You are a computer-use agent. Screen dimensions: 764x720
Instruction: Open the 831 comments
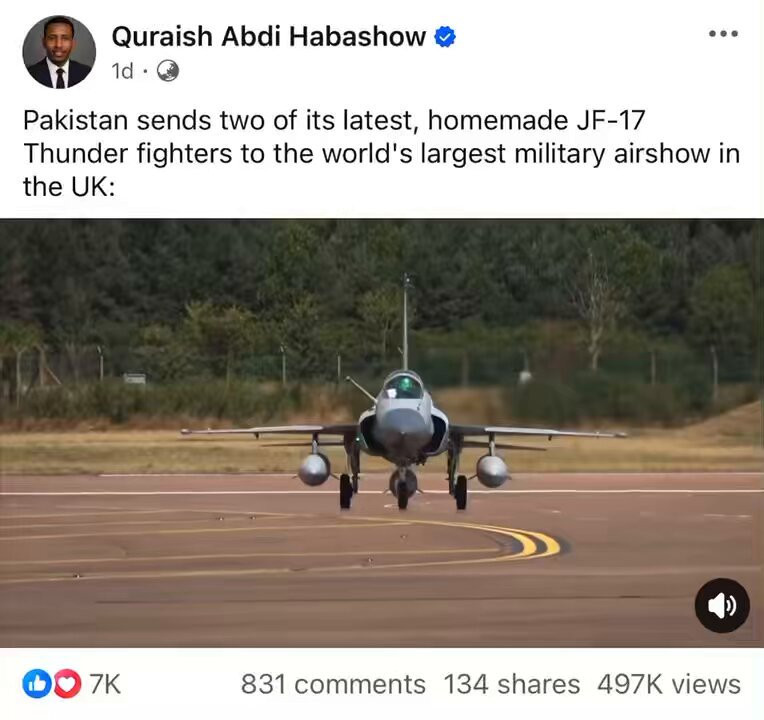pos(333,684)
